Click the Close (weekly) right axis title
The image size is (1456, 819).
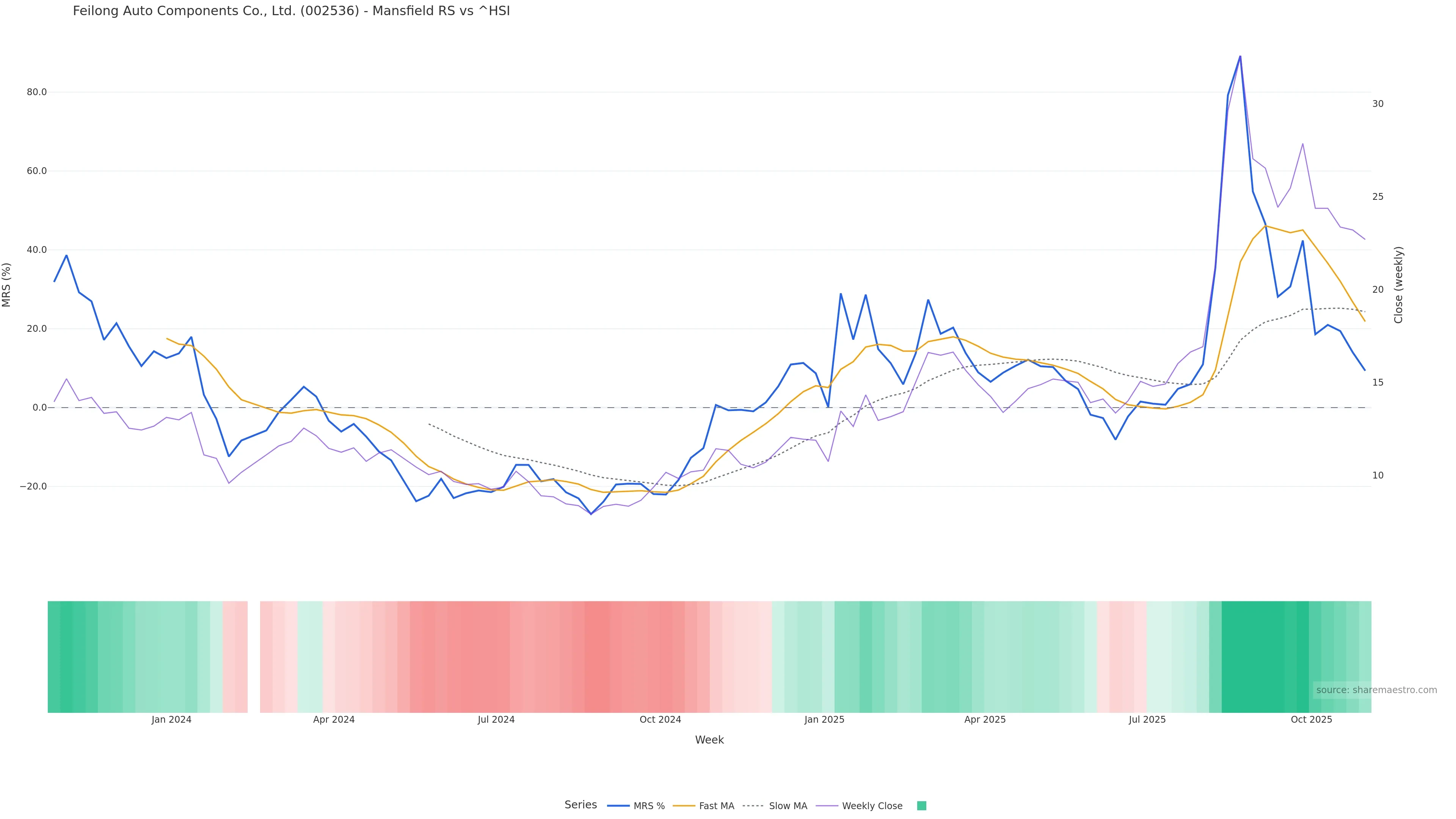tap(1398, 285)
